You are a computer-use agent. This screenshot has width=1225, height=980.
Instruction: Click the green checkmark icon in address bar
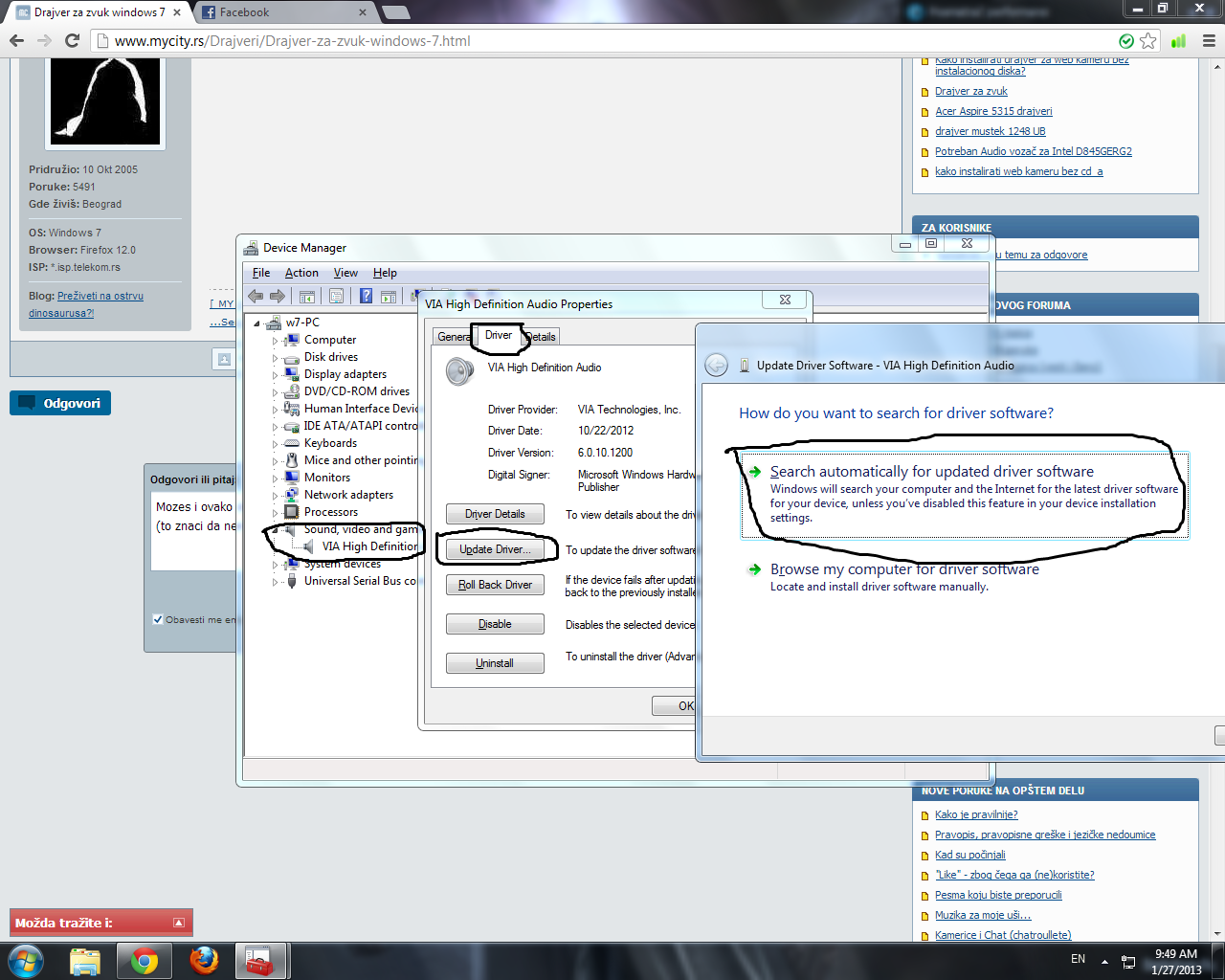pos(1126,41)
